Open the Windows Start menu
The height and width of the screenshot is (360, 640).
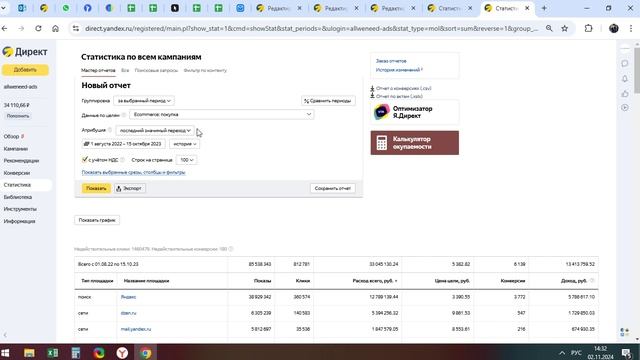(6, 353)
